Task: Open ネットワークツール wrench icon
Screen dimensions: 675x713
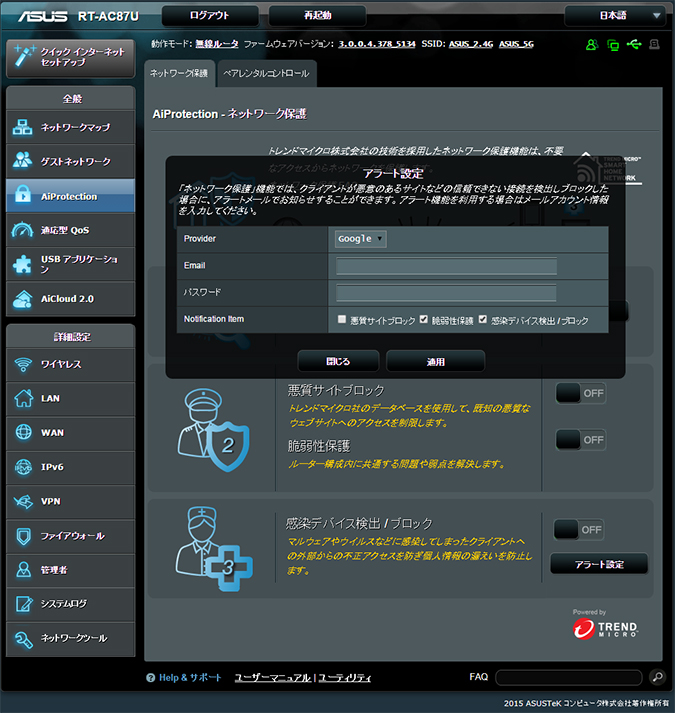Action: point(23,639)
